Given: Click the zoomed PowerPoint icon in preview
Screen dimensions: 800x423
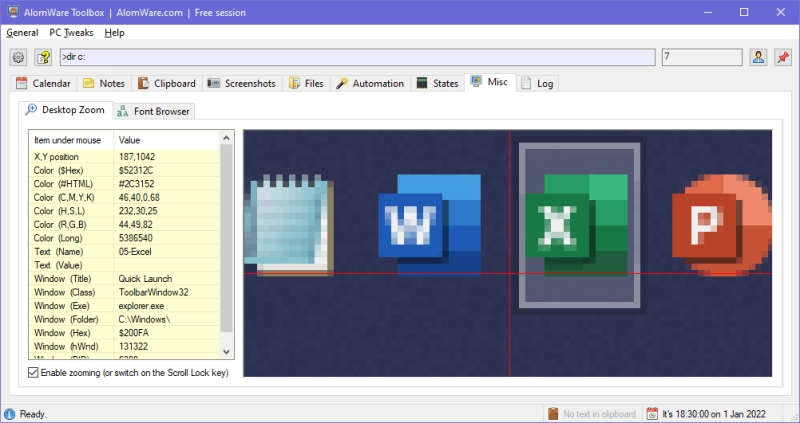Looking at the screenshot, I should (x=721, y=225).
